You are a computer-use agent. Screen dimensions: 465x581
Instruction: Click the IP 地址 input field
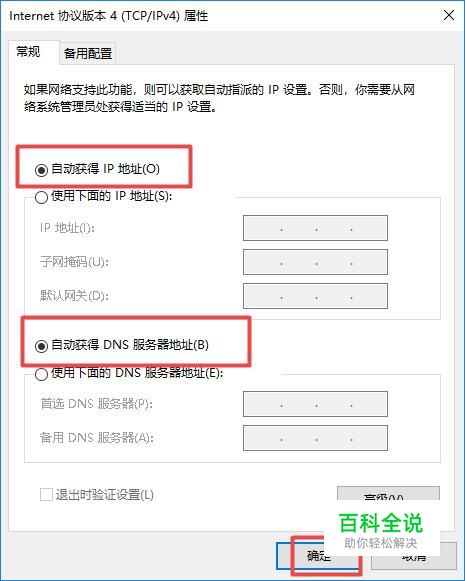pos(315,228)
